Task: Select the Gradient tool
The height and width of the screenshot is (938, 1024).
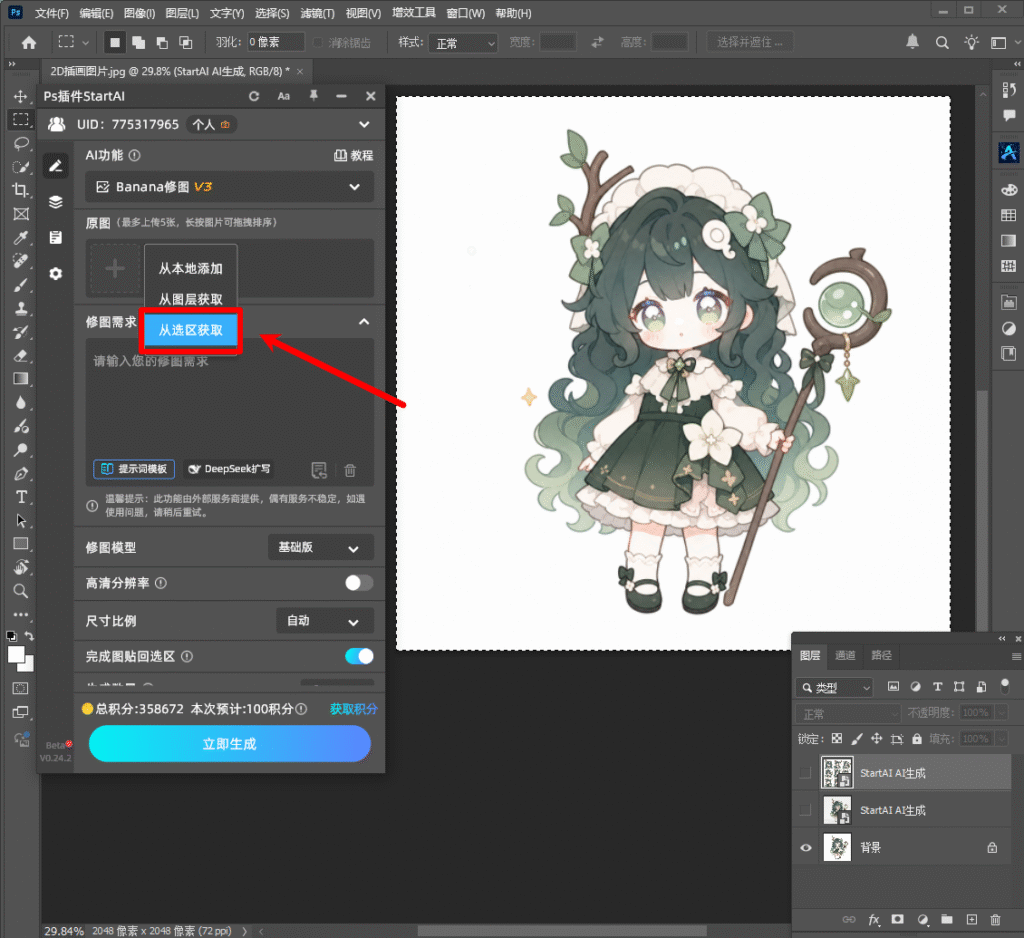Action: pos(21,379)
